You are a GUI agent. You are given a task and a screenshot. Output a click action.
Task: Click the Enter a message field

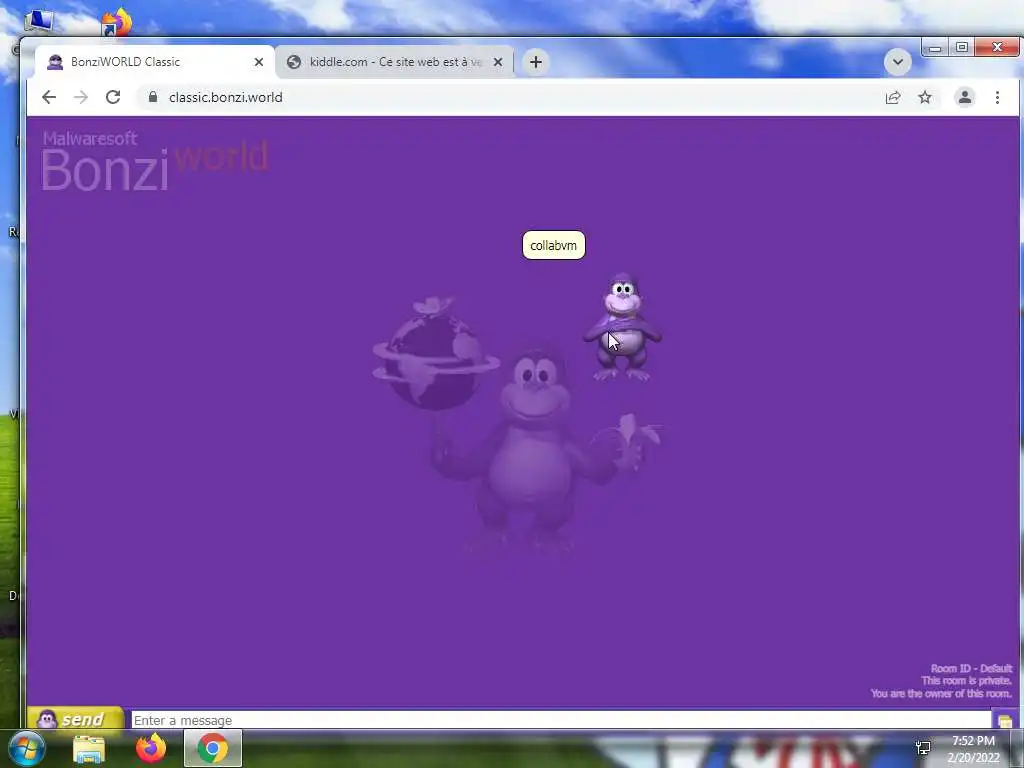(x=561, y=720)
